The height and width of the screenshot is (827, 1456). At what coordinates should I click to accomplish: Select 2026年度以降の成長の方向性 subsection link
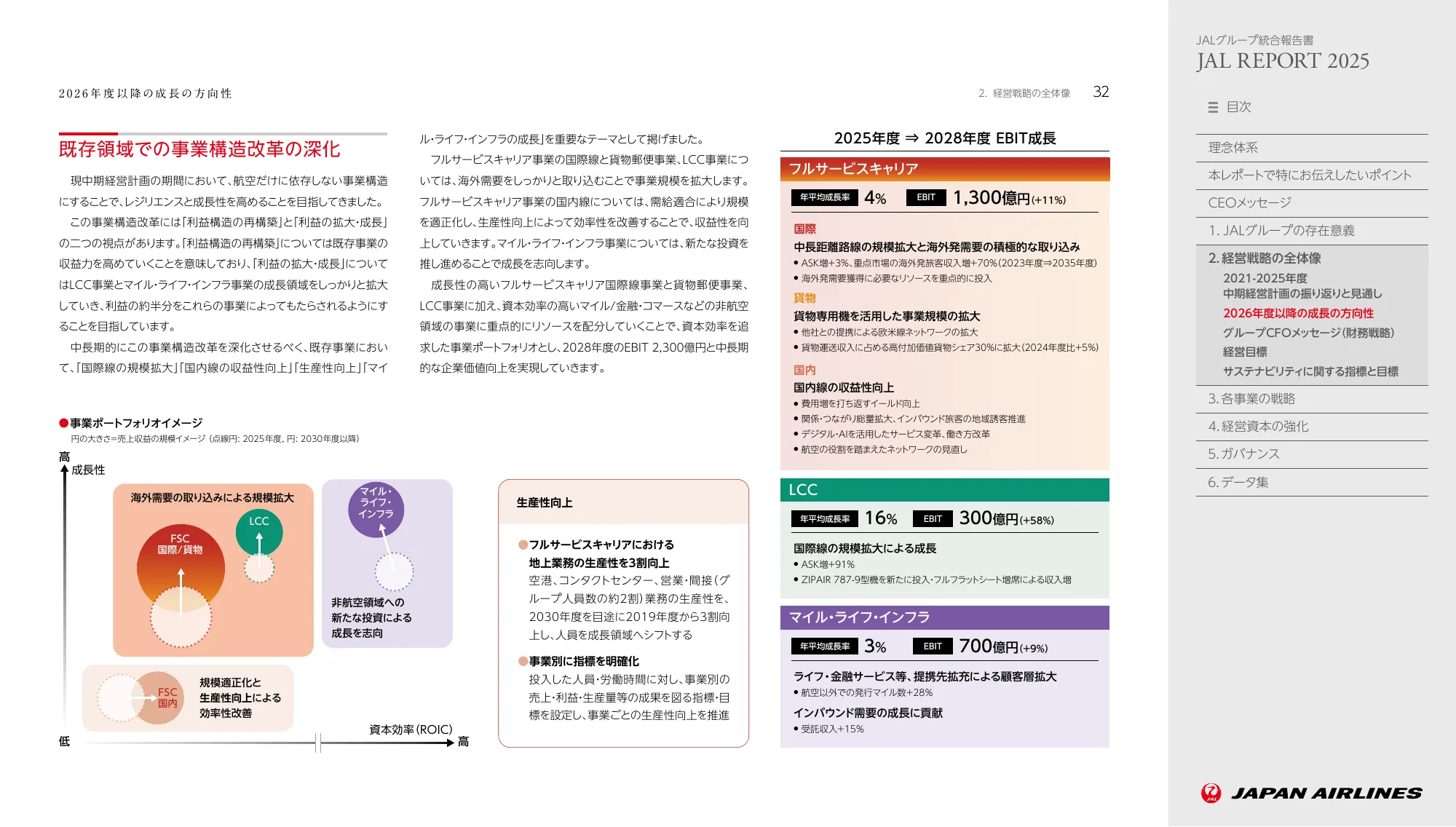point(1298,313)
